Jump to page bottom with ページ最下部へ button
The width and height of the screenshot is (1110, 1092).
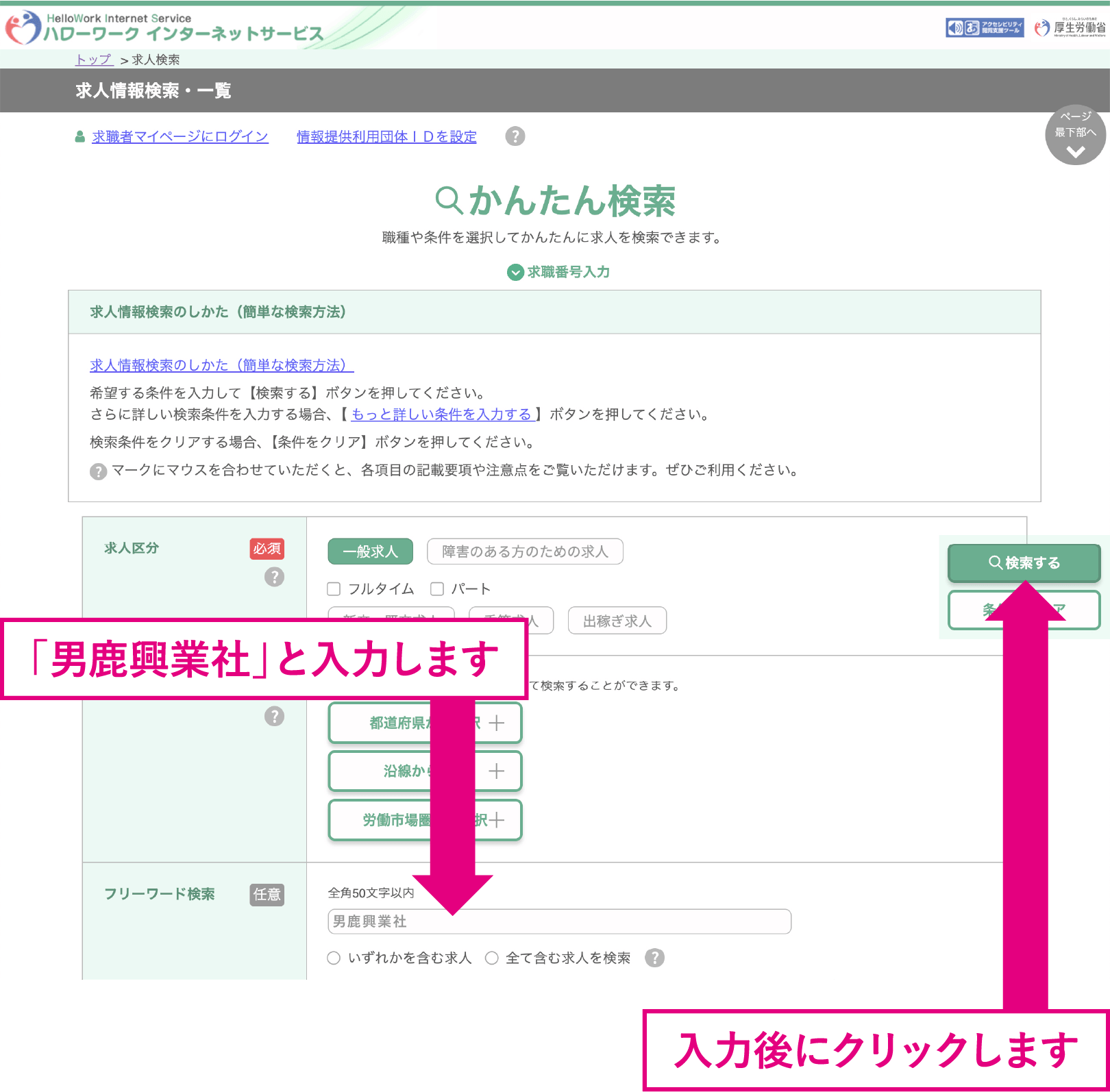click(x=1075, y=135)
